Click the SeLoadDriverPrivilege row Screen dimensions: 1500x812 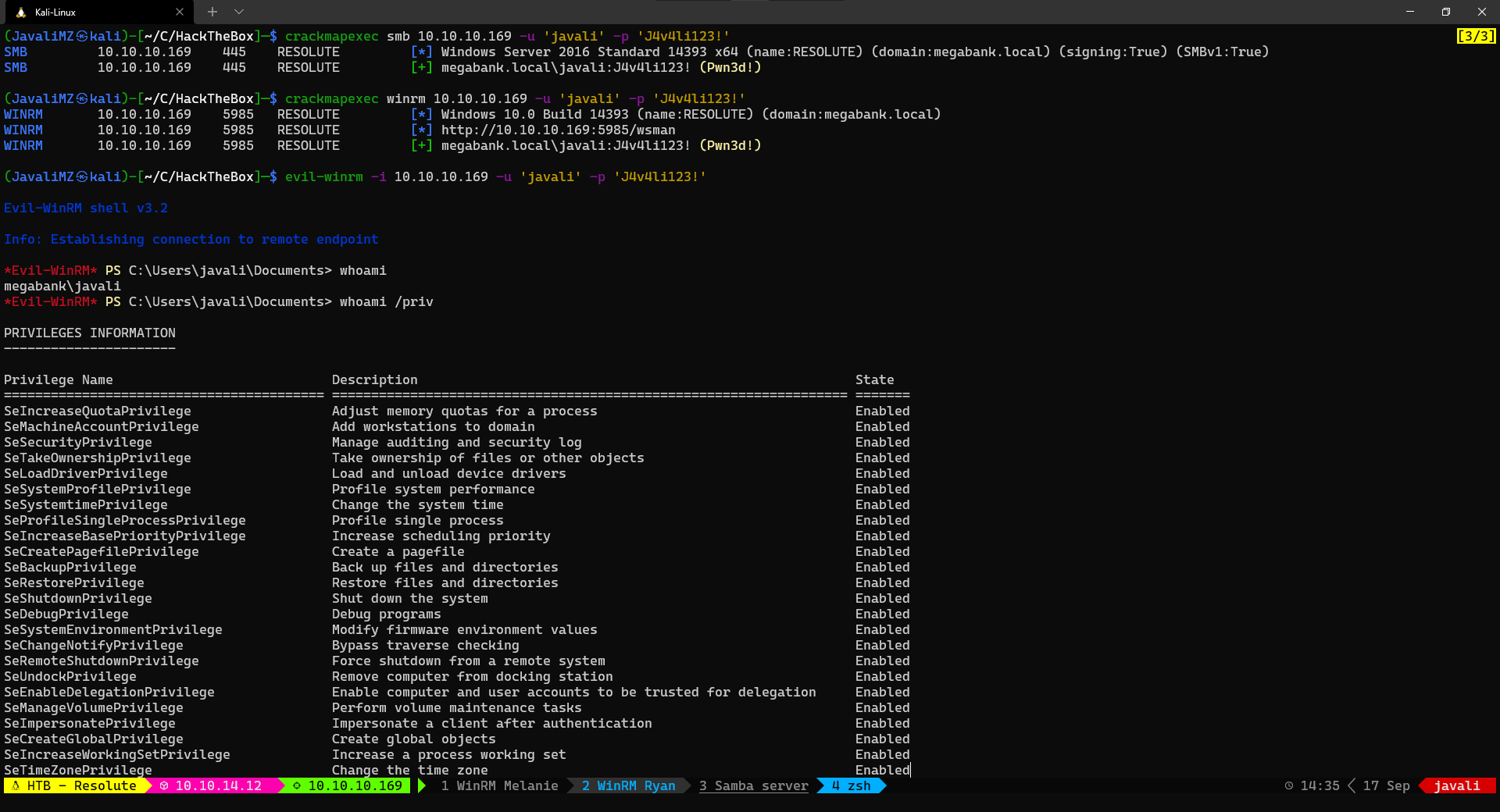click(x=456, y=473)
